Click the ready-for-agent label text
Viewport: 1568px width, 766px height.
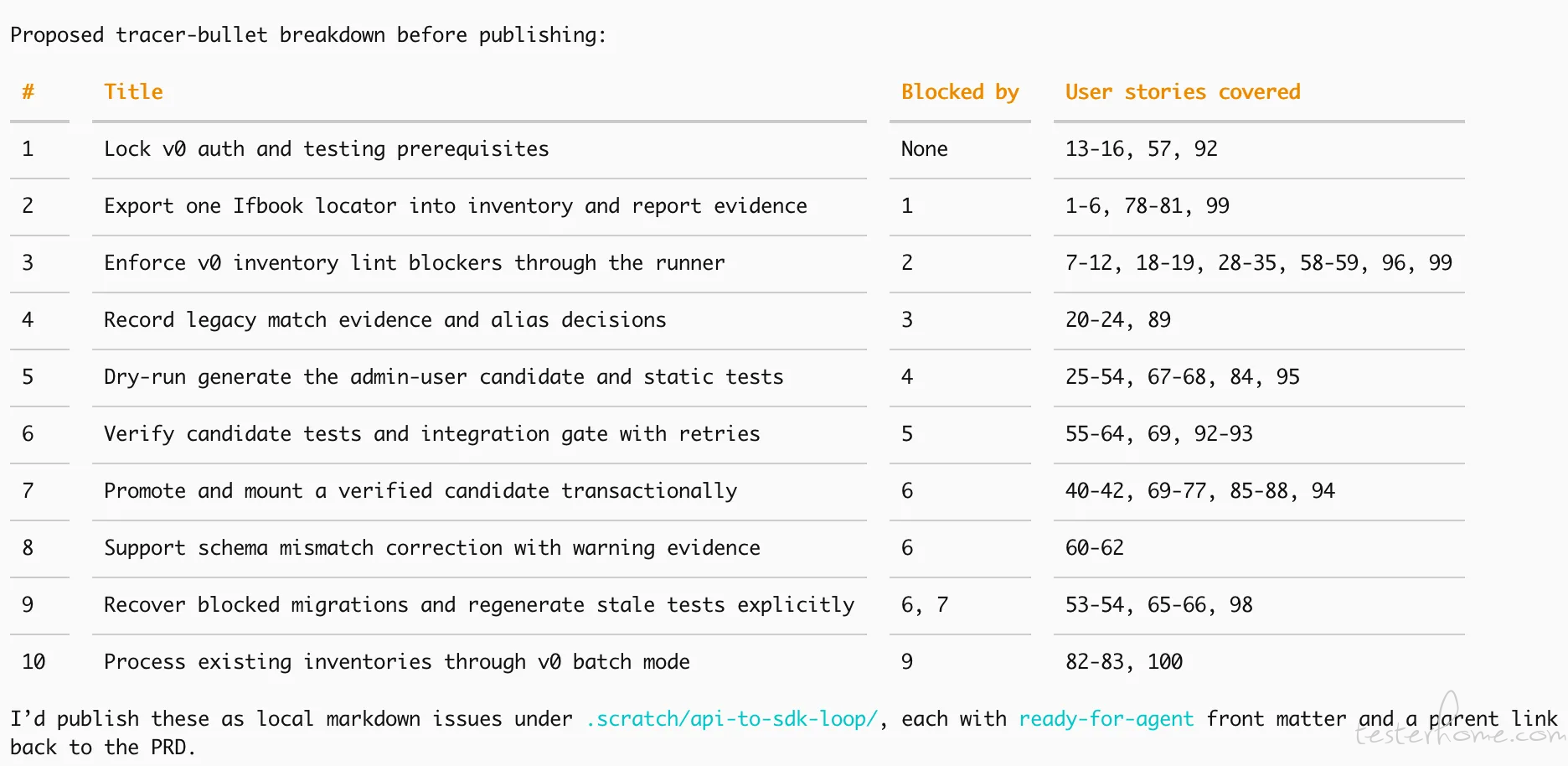[1106, 719]
